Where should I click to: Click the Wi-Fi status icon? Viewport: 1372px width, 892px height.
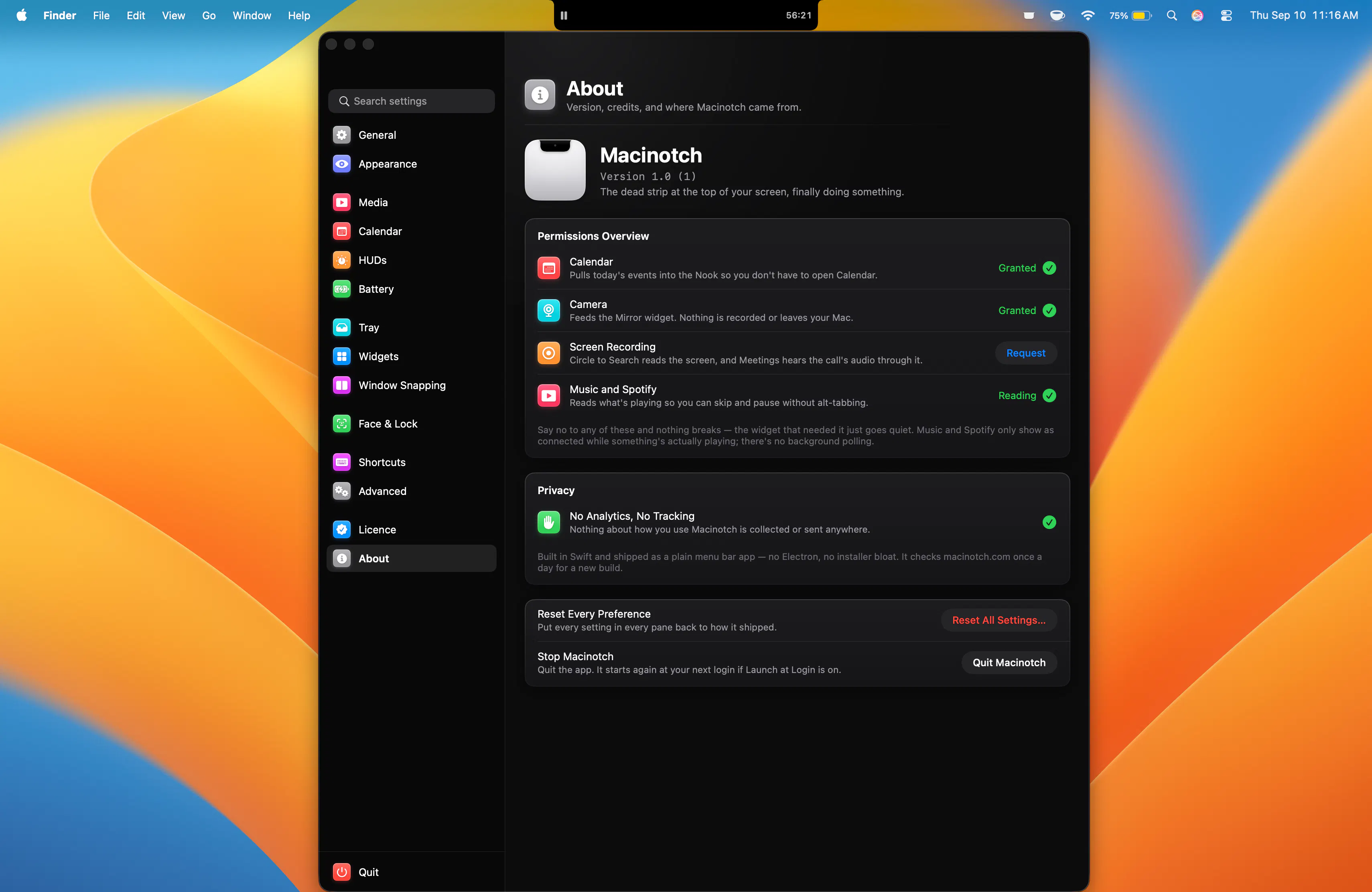(x=1088, y=16)
